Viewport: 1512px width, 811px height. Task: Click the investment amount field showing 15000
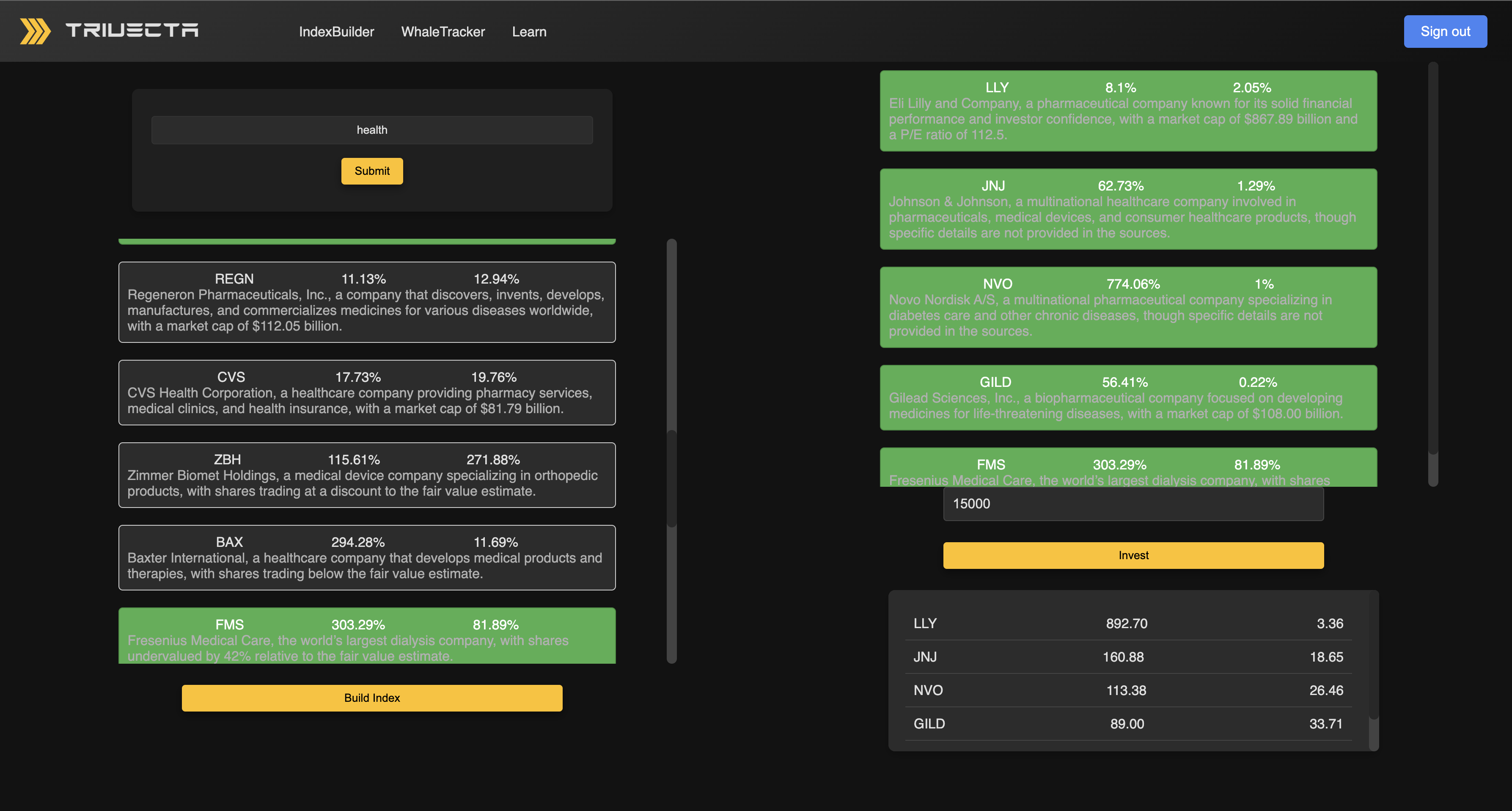(x=1133, y=504)
